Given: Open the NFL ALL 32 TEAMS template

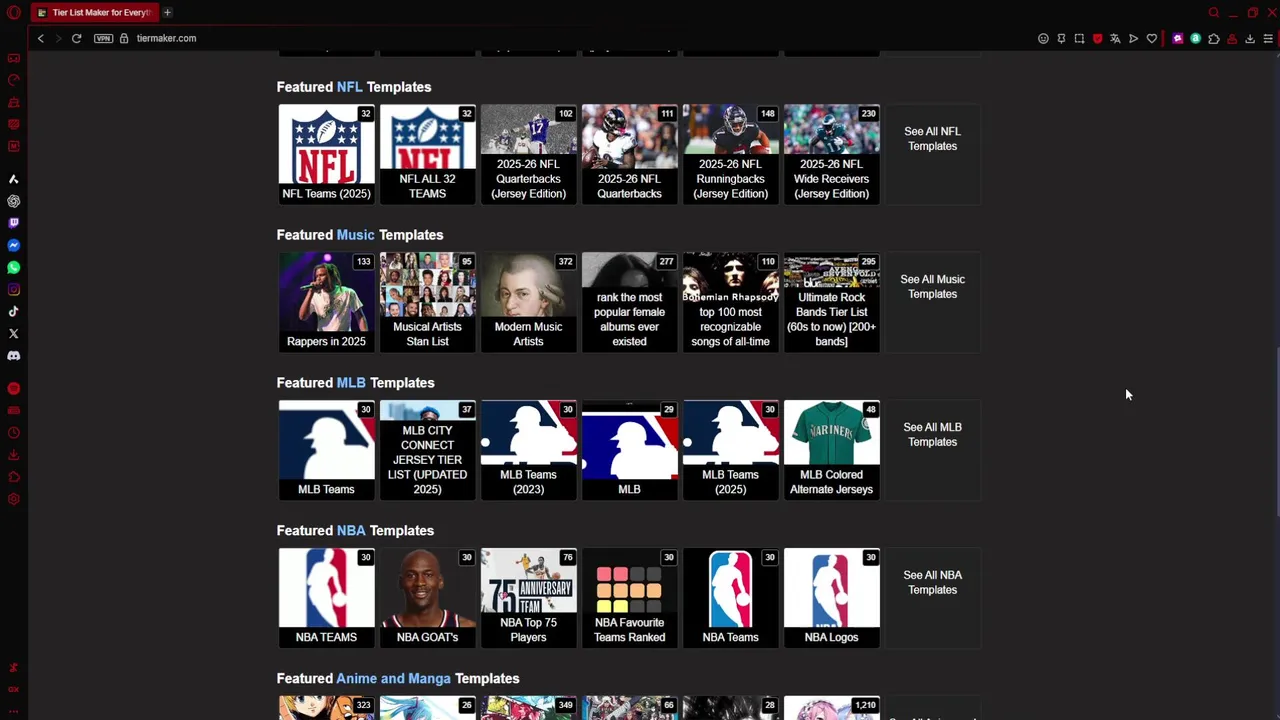Looking at the screenshot, I should click(427, 154).
